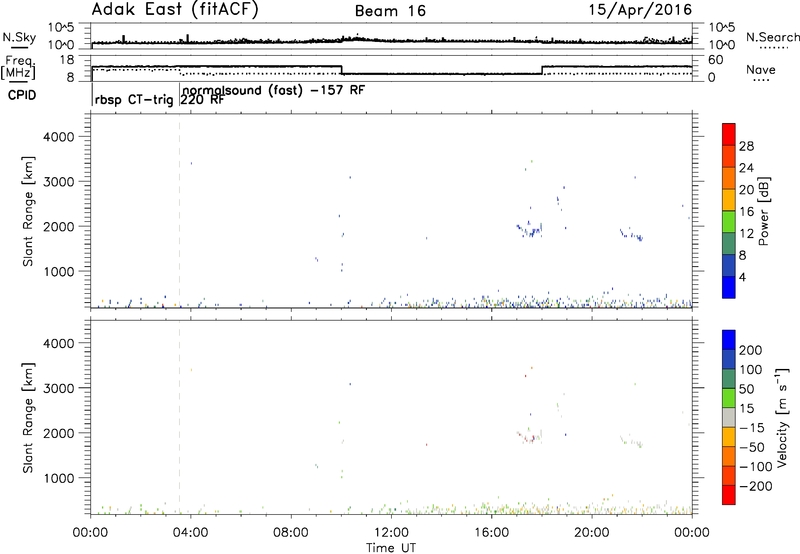Click '1000' on the velocity panel range axis
Image resolution: width=800 pixels, height=554 pixels.
(58, 478)
